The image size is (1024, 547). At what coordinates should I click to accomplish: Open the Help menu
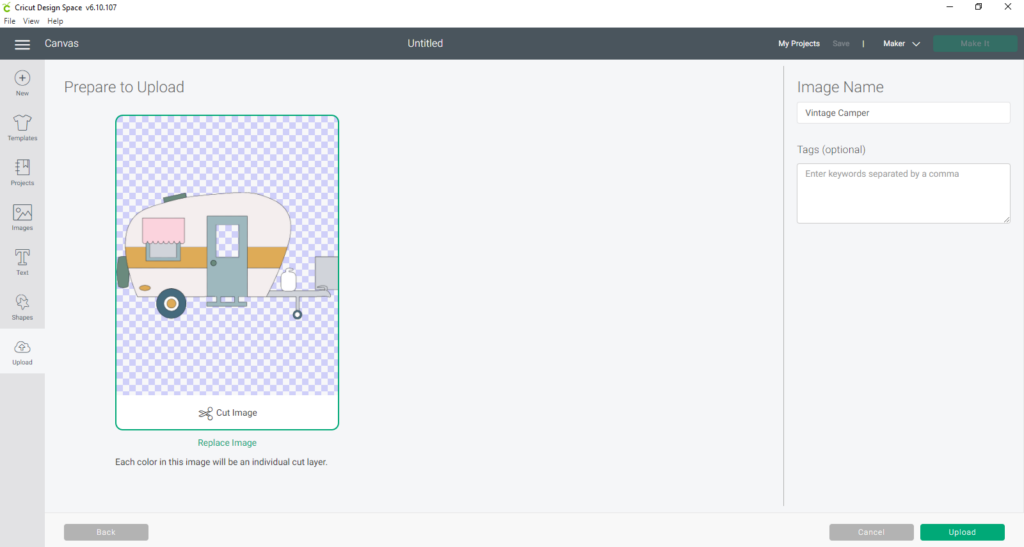(55, 21)
